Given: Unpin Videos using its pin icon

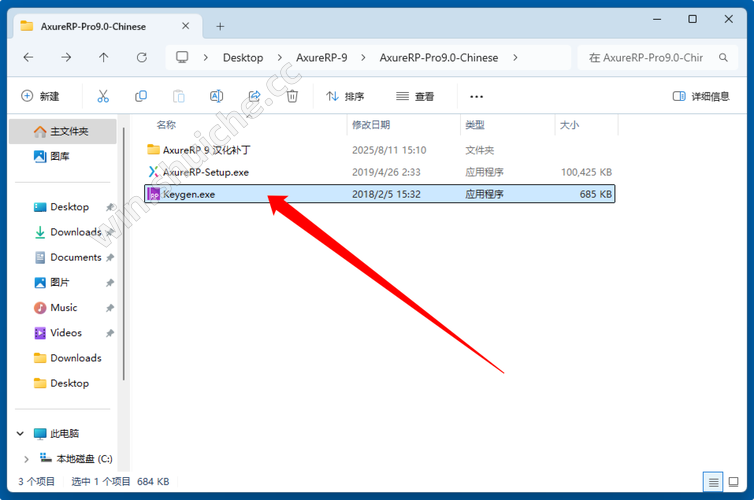Looking at the screenshot, I should point(110,333).
